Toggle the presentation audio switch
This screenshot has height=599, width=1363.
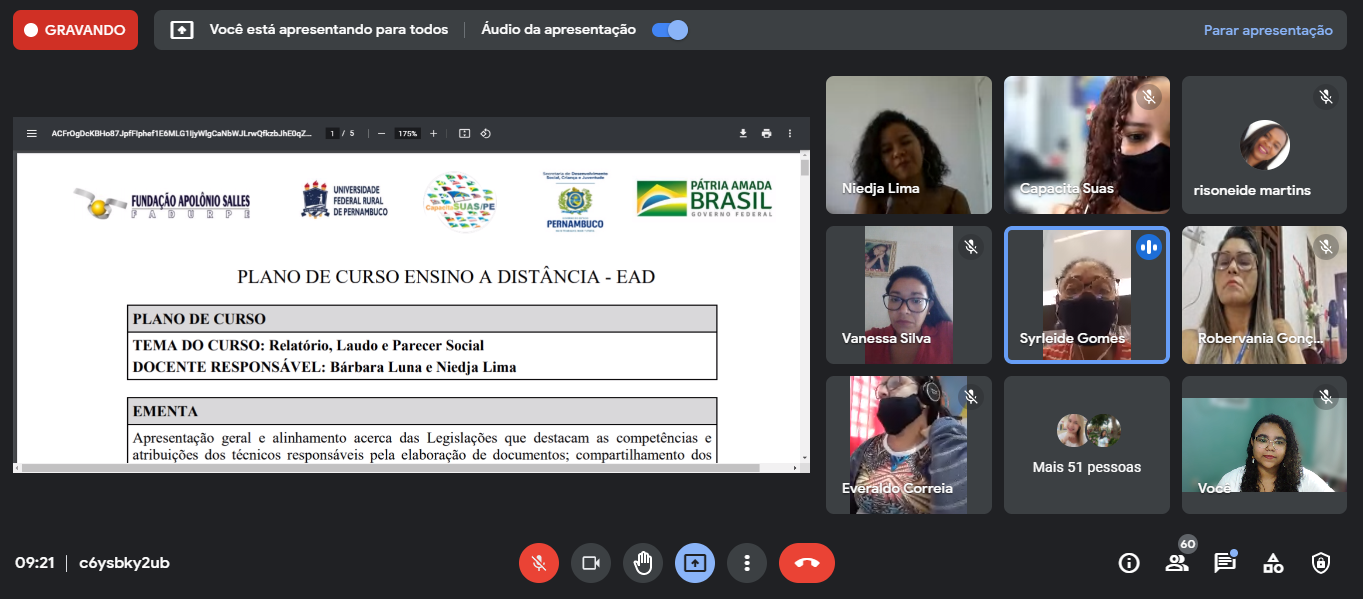pos(669,30)
